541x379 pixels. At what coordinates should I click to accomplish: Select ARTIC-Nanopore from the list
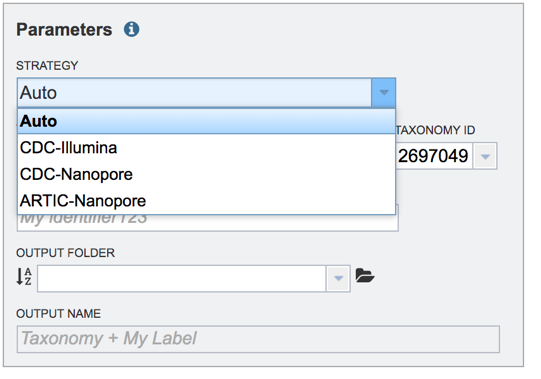tap(206, 201)
